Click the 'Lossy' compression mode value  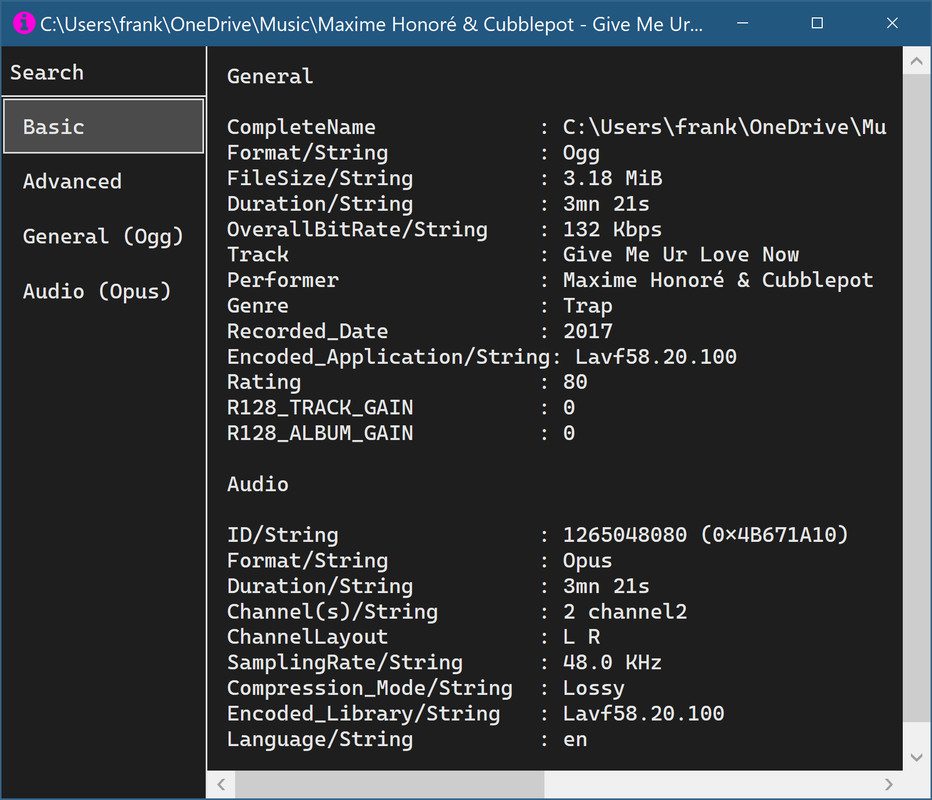(x=594, y=688)
